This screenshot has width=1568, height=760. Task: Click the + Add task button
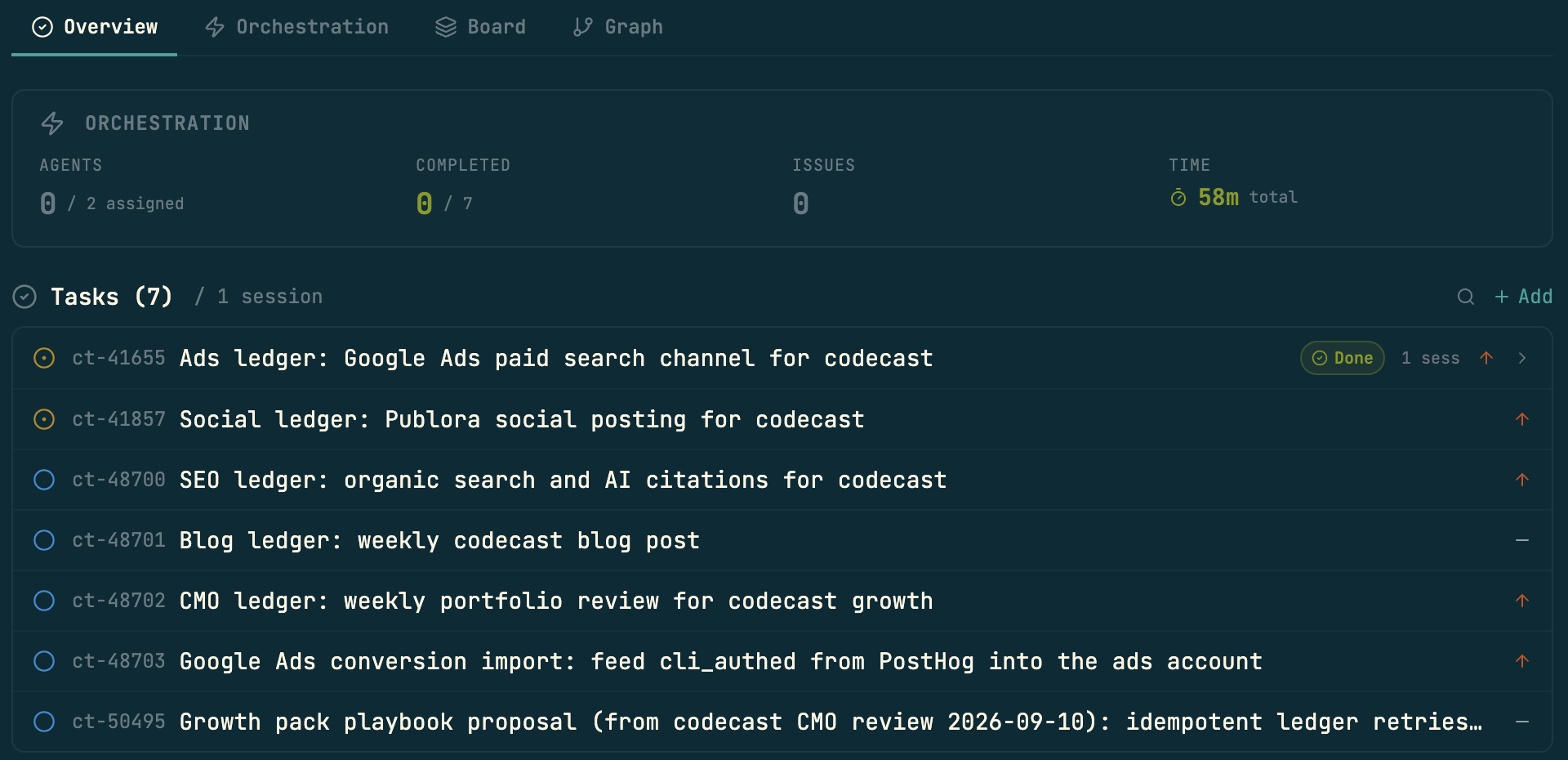click(x=1523, y=297)
